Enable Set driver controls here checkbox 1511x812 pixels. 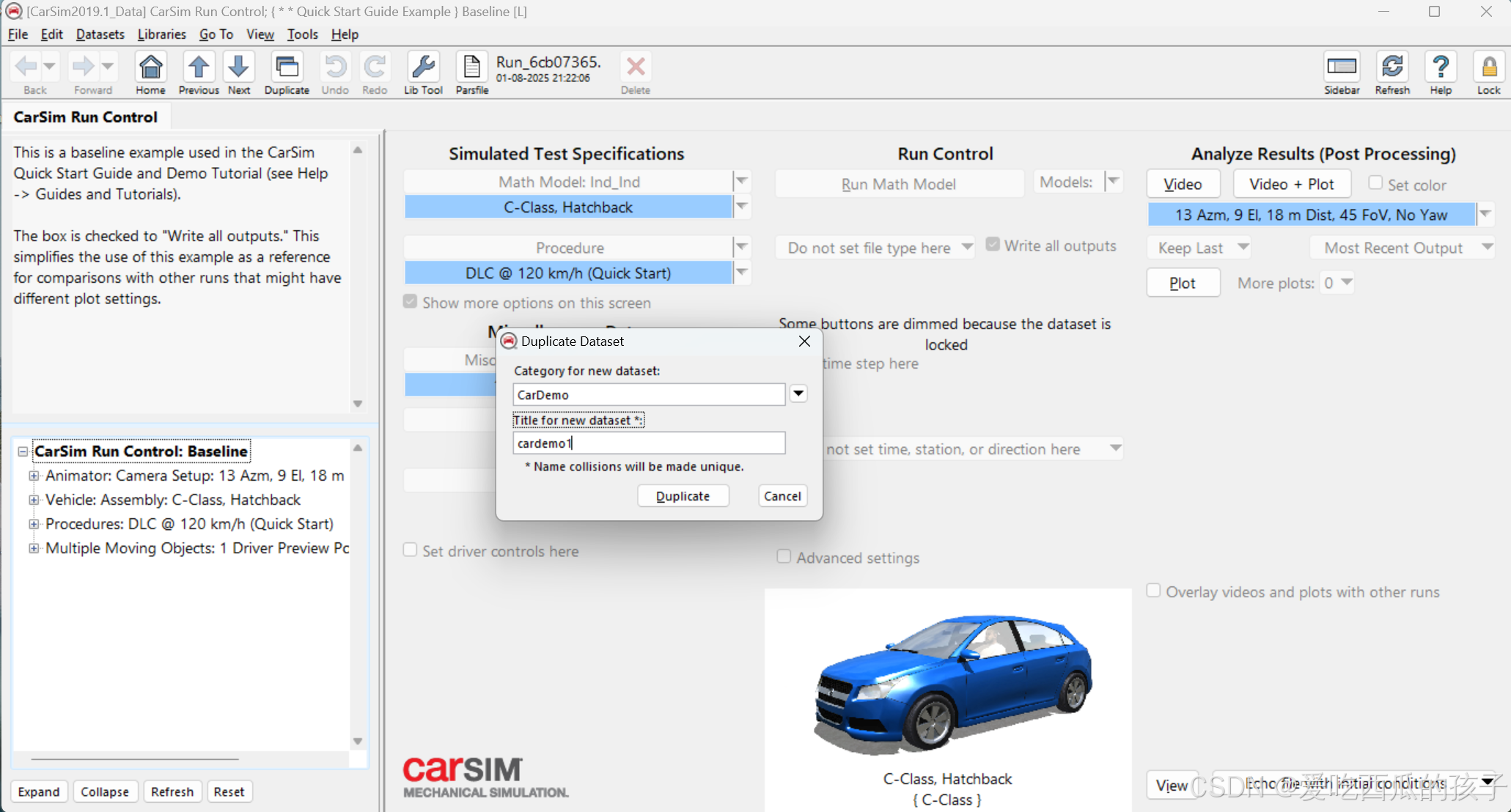click(x=411, y=550)
